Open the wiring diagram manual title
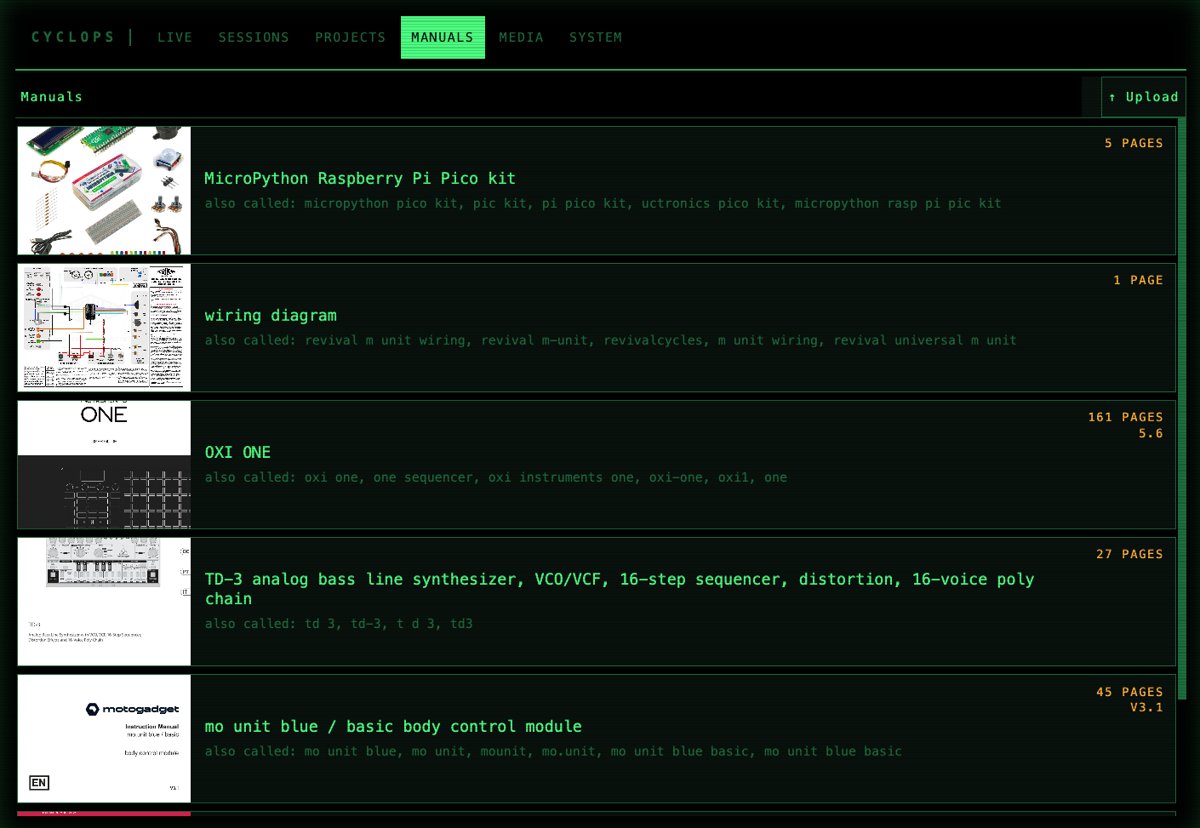 pos(271,316)
